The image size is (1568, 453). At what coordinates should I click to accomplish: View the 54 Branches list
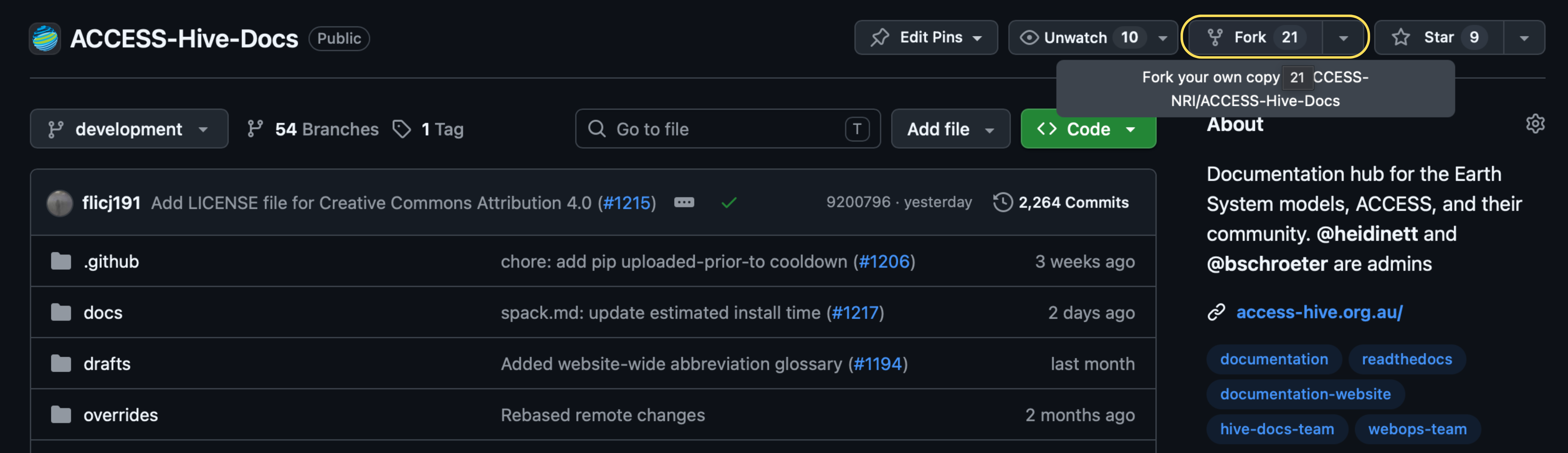point(313,129)
